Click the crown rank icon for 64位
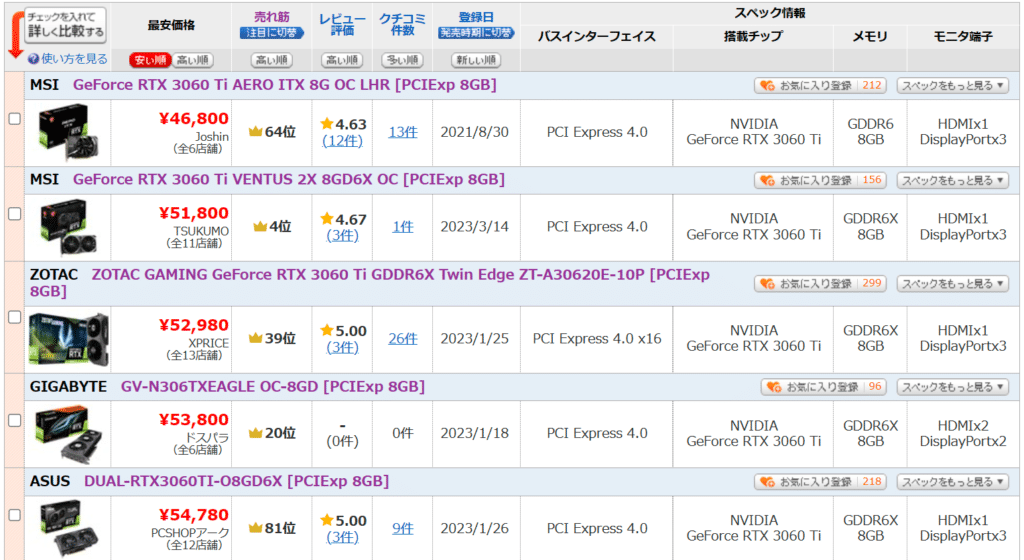Viewport: 1024px width, 560px height. pos(255,132)
